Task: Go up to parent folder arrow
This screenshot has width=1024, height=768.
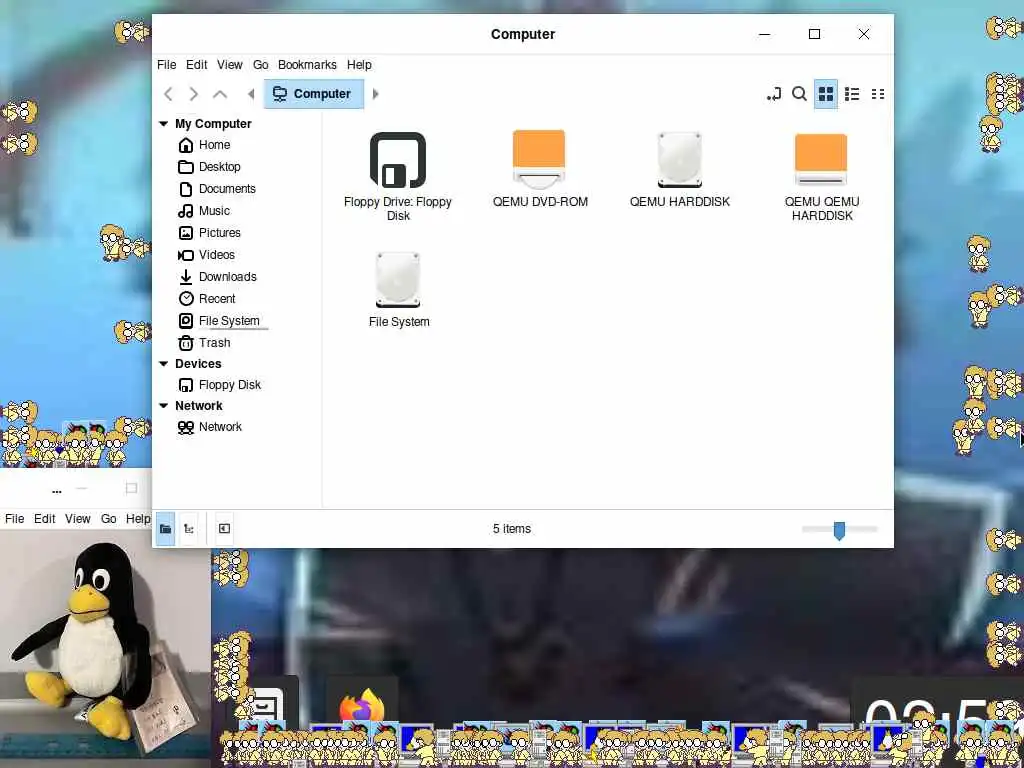Action: pyautogui.click(x=220, y=94)
